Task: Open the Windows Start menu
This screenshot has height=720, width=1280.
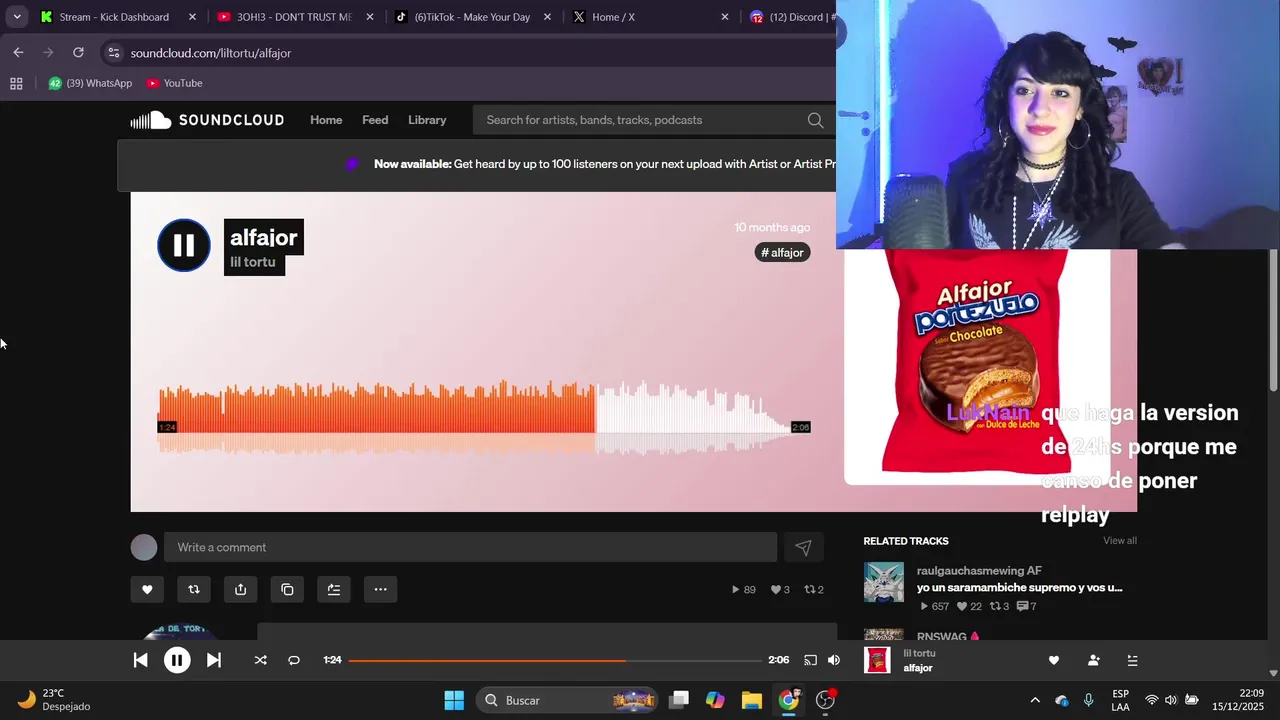Action: click(x=454, y=700)
